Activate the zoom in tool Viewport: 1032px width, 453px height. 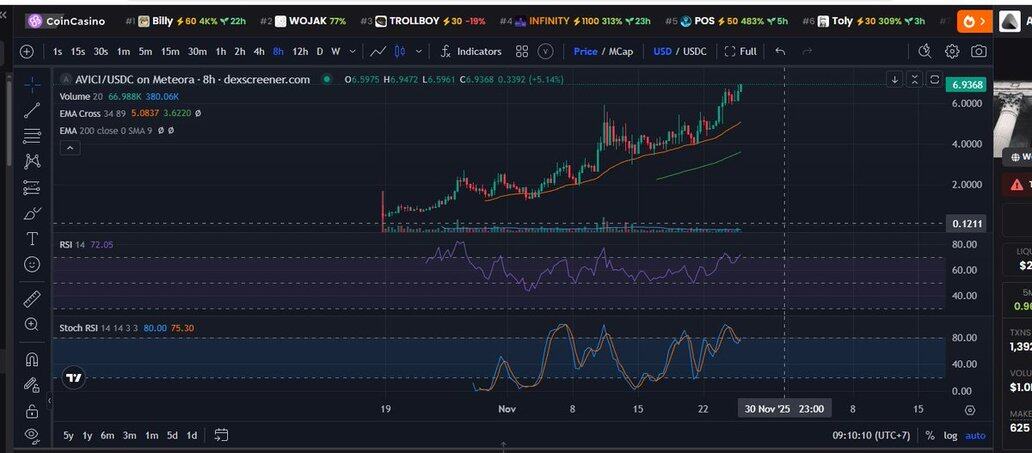pos(32,324)
